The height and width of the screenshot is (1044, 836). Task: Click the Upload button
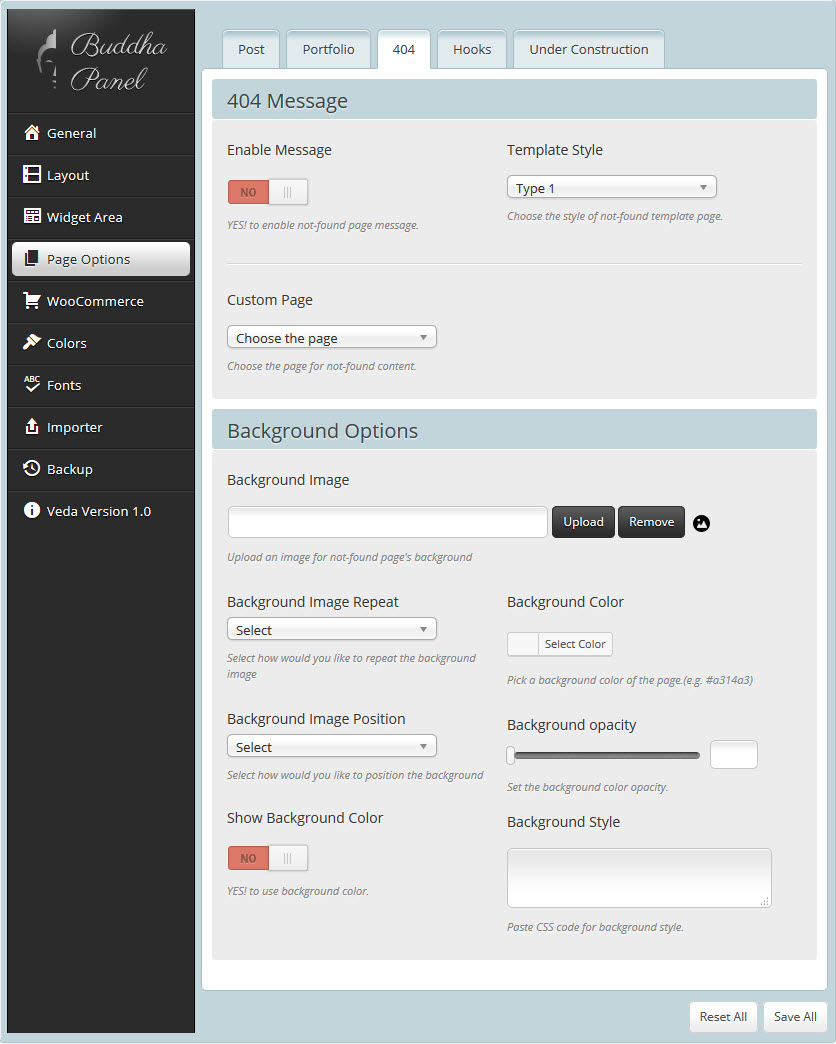pos(583,522)
